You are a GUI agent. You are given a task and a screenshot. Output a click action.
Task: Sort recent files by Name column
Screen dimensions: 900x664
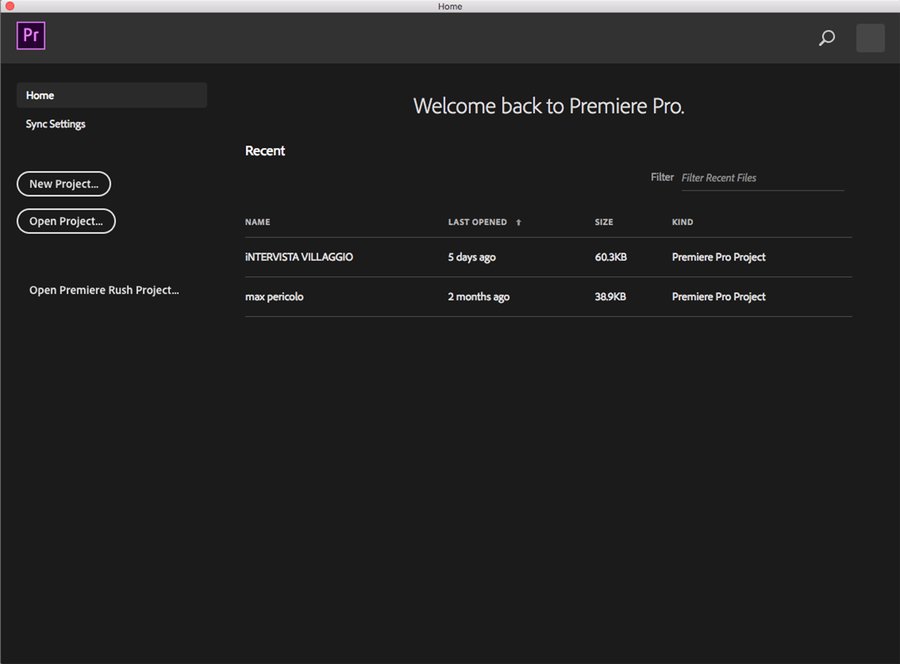point(257,222)
